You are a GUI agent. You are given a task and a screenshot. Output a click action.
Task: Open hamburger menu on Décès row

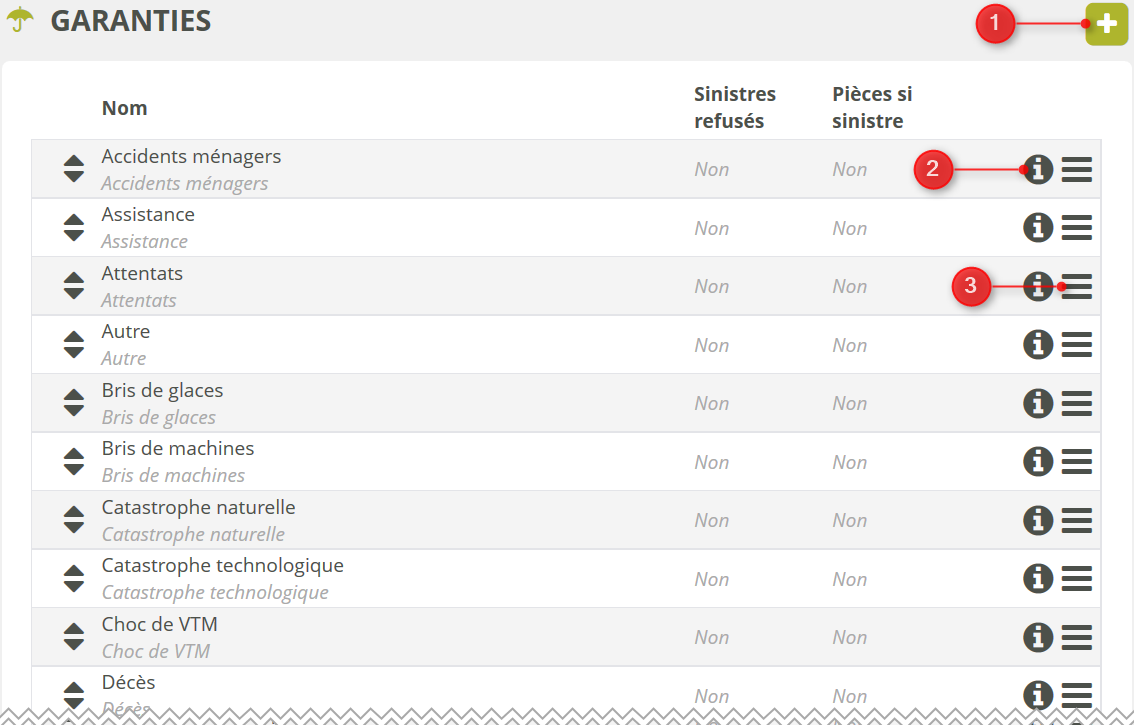tap(1076, 695)
